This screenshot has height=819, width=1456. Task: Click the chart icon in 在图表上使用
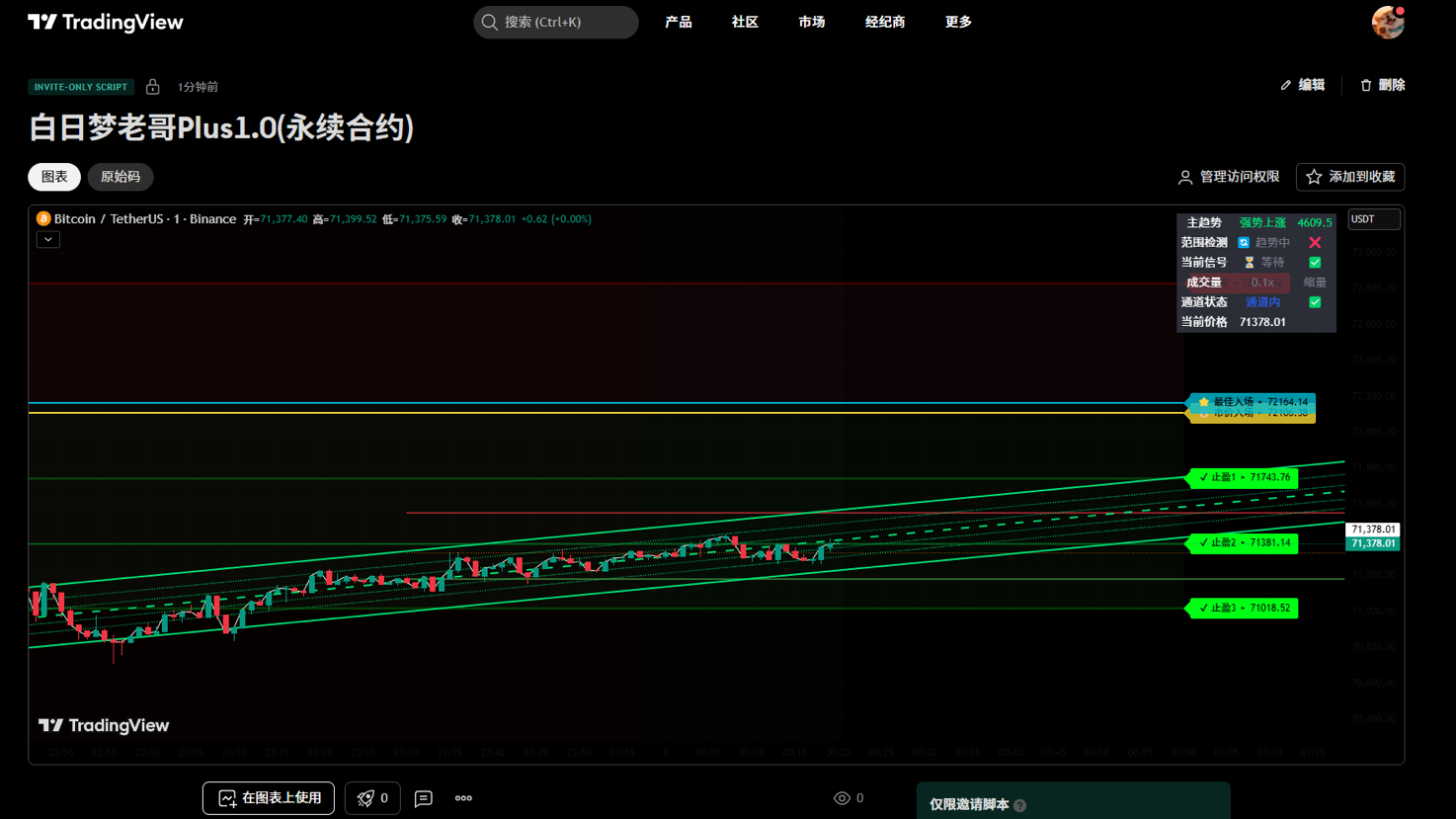227,798
